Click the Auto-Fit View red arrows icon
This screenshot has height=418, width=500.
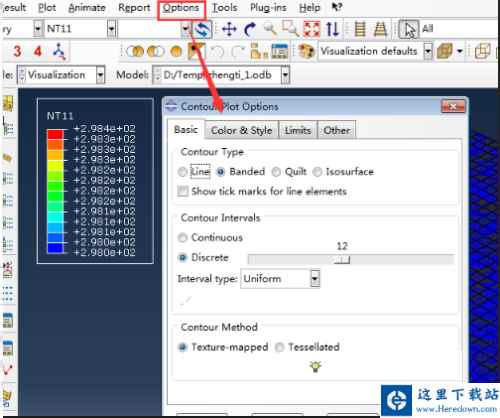[x=312, y=29]
